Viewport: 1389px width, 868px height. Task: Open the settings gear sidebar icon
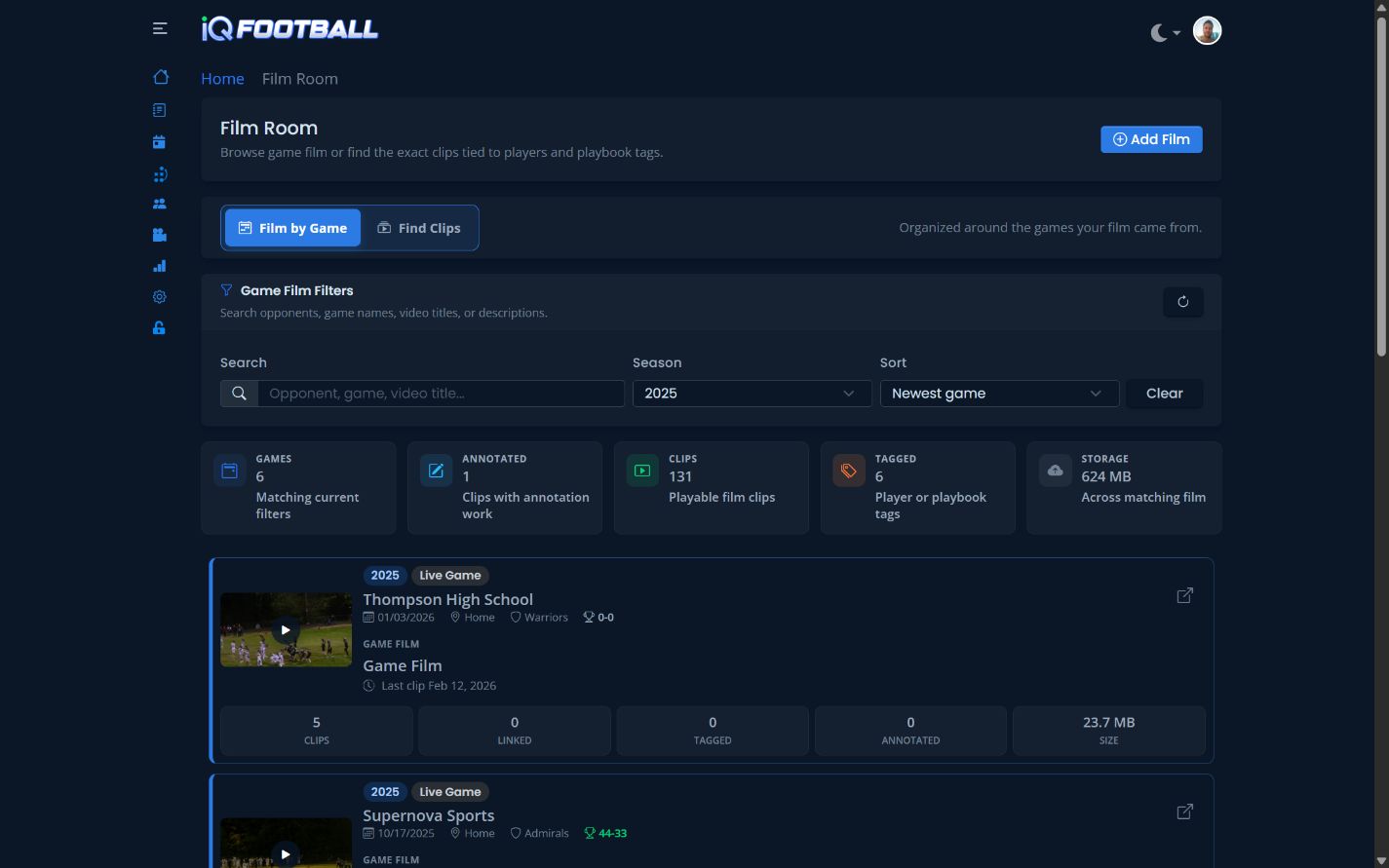point(160,297)
